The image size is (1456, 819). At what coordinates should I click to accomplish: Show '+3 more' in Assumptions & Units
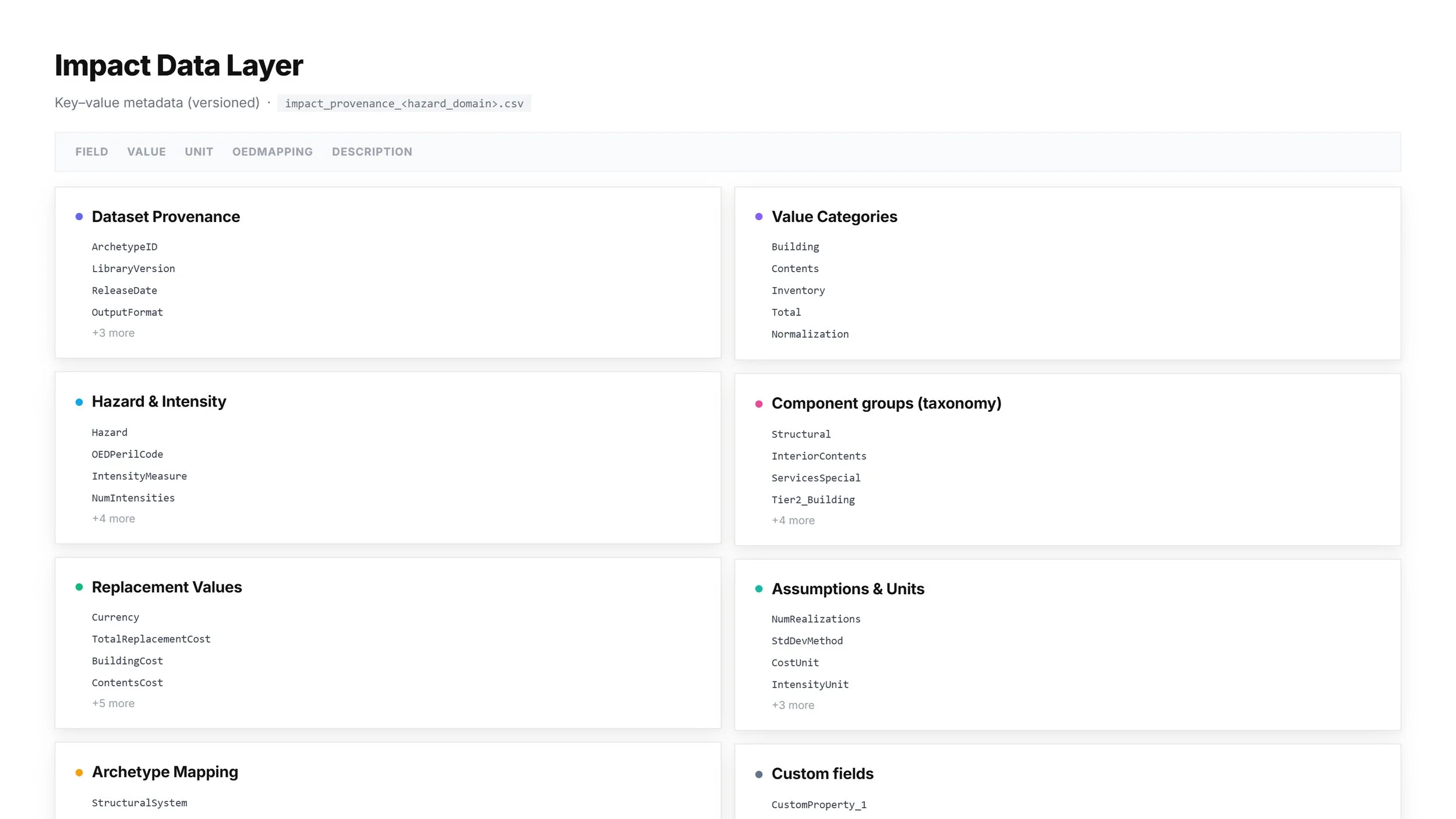(x=793, y=705)
